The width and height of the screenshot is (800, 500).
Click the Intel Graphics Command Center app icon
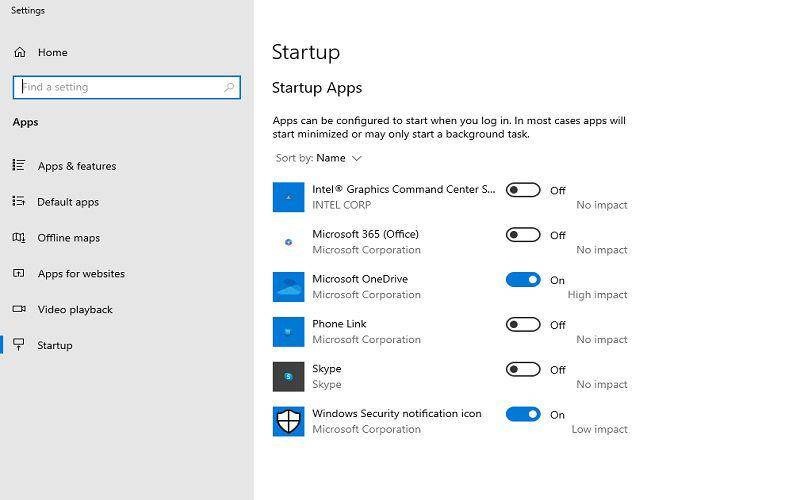(288, 197)
